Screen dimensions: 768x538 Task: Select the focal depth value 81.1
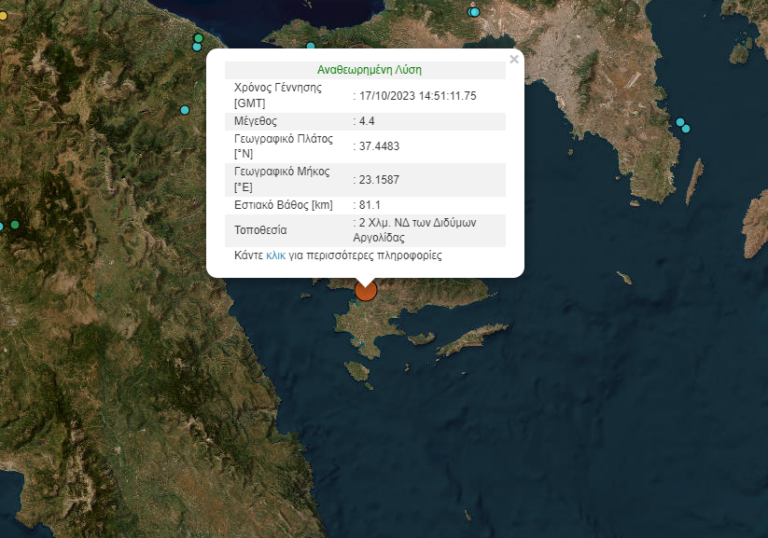(x=369, y=205)
